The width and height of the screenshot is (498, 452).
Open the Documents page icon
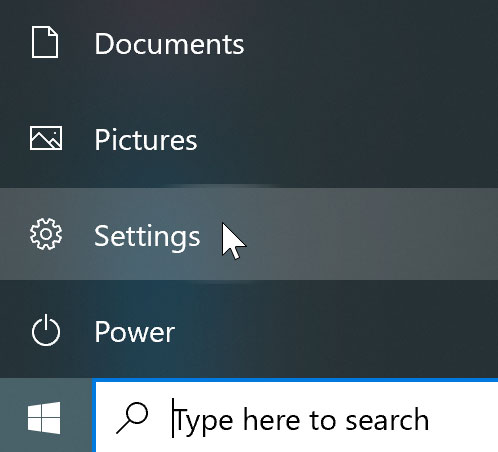(45, 42)
